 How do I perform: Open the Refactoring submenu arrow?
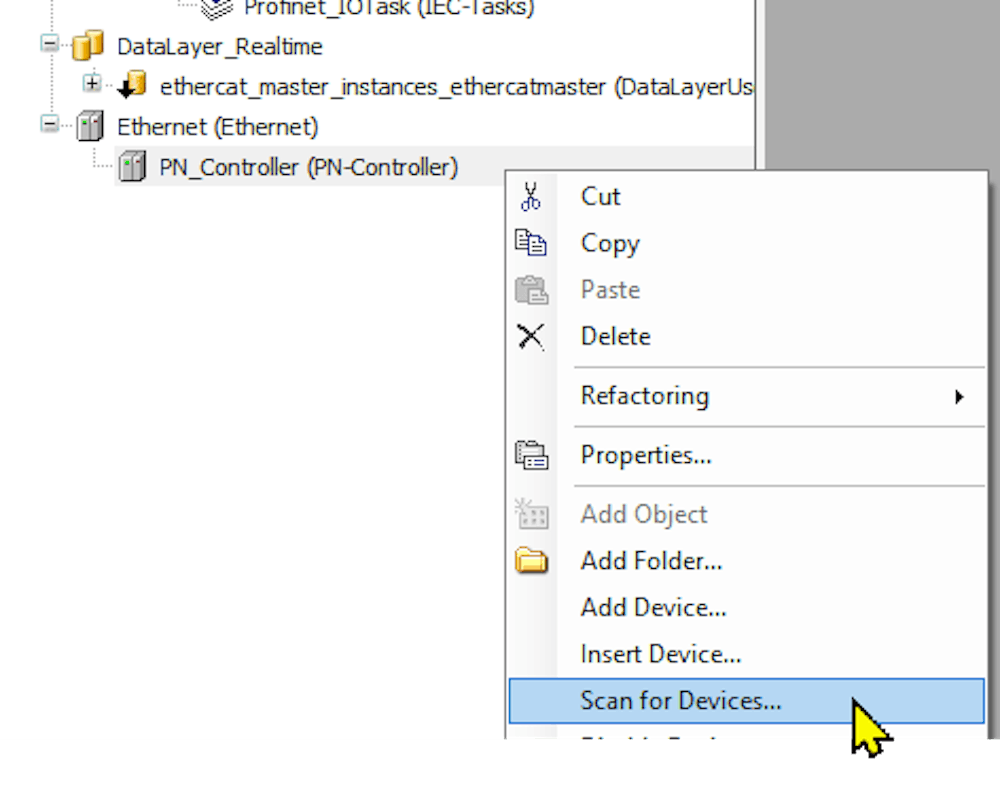click(x=959, y=397)
